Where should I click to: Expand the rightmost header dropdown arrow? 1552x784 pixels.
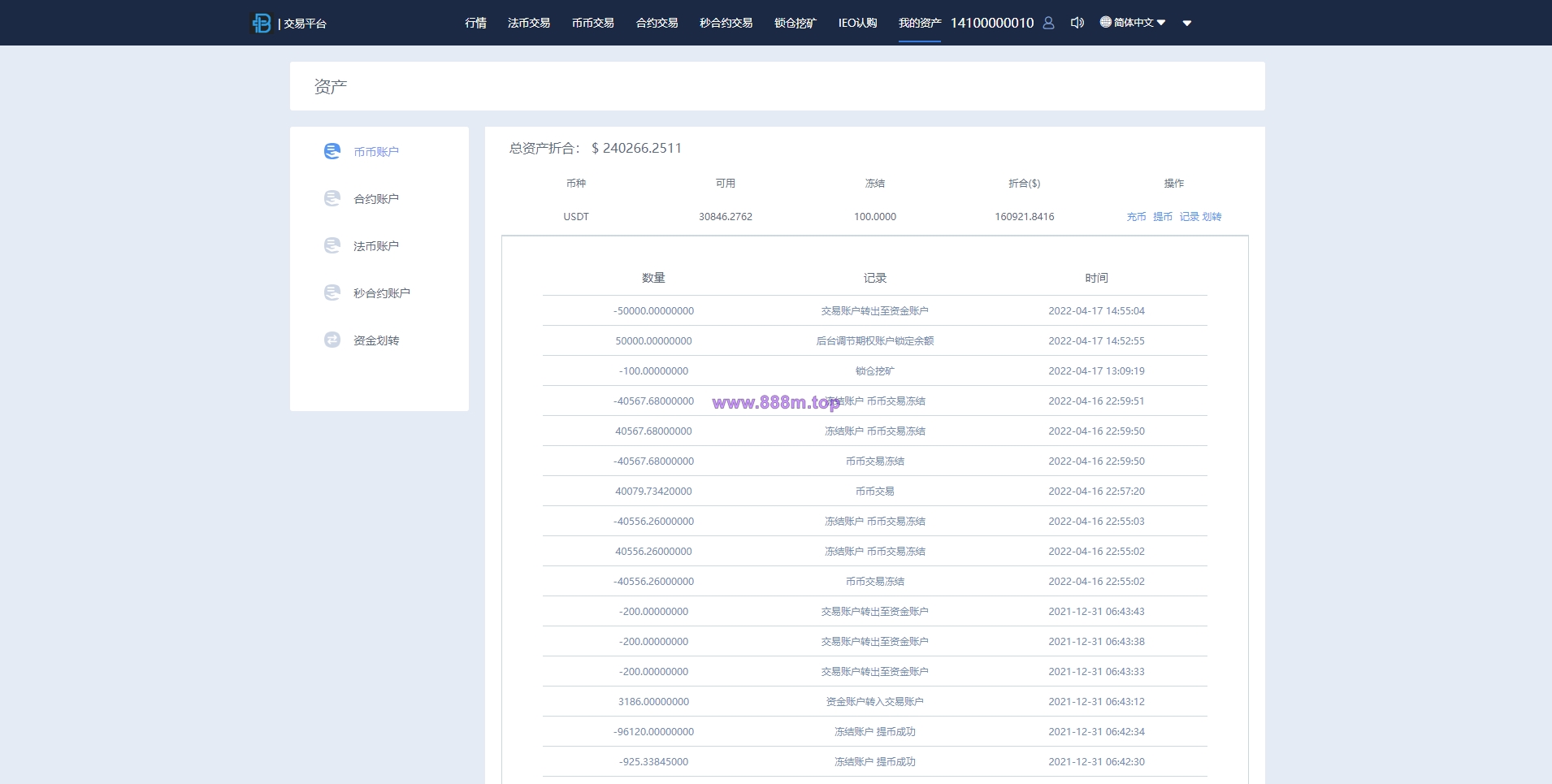(x=1187, y=23)
